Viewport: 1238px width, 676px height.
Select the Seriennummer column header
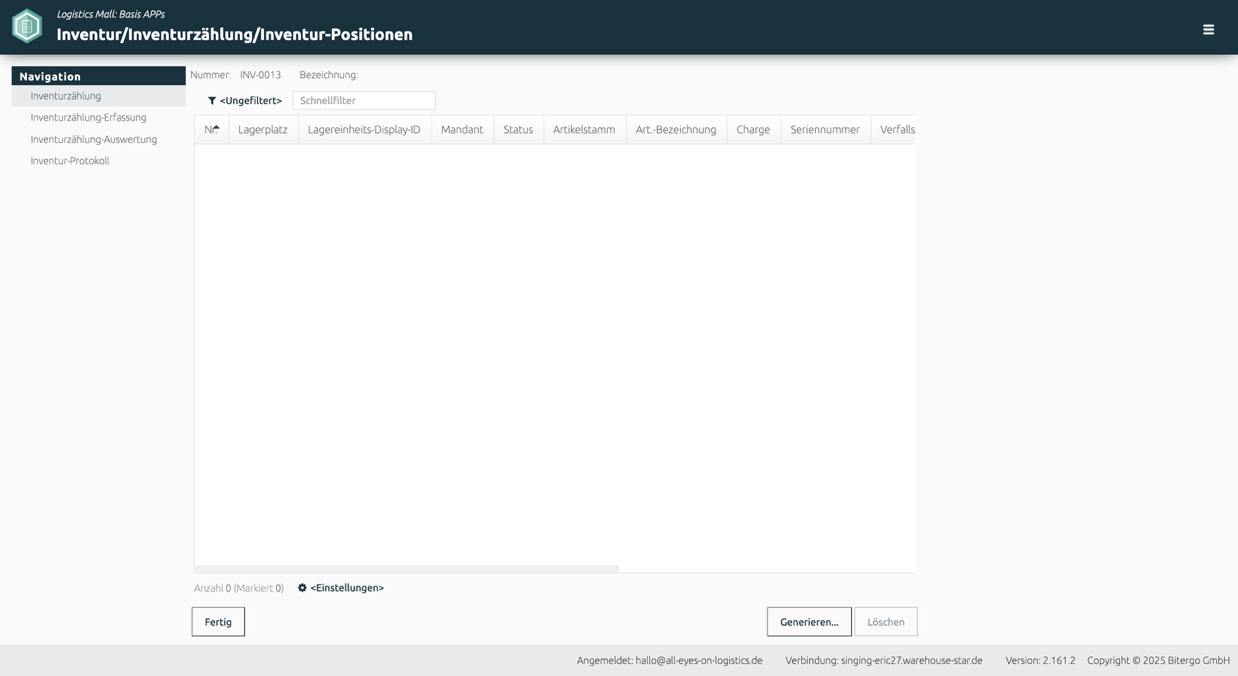point(825,130)
